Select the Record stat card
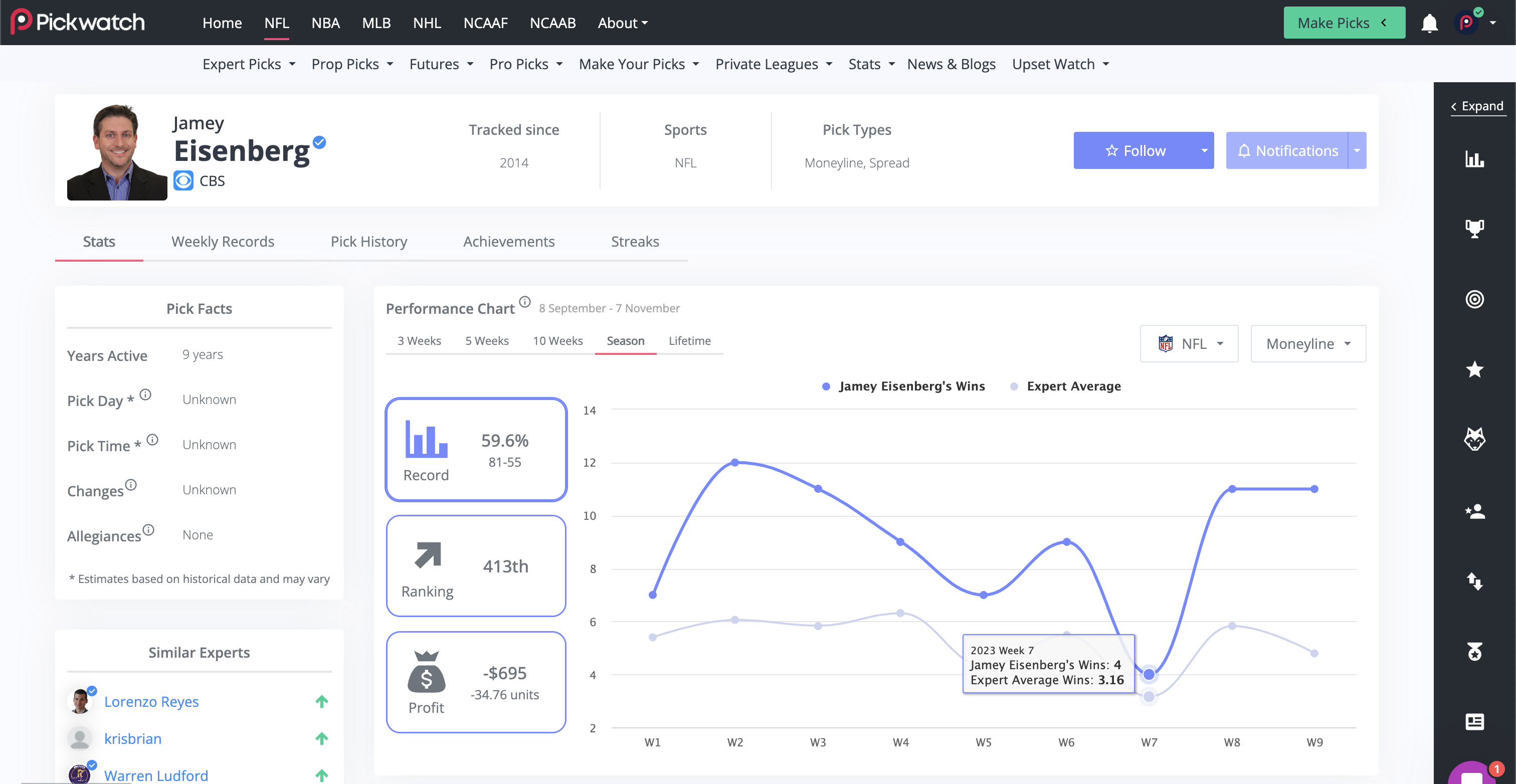The image size is (1516, 784). [x=476, y=450]
